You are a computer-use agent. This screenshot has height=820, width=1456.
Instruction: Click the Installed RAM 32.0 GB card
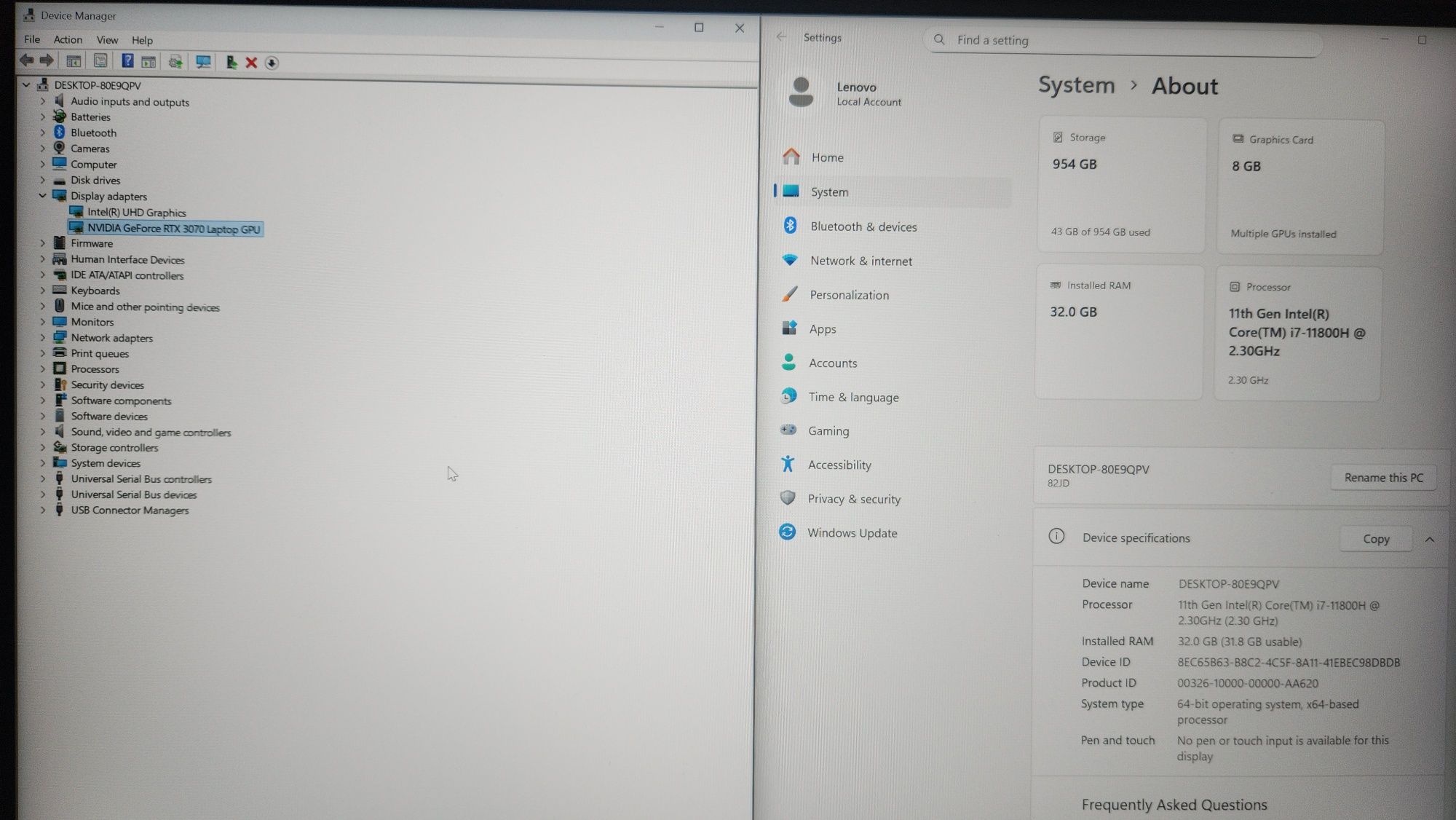tap(1118, 332)
